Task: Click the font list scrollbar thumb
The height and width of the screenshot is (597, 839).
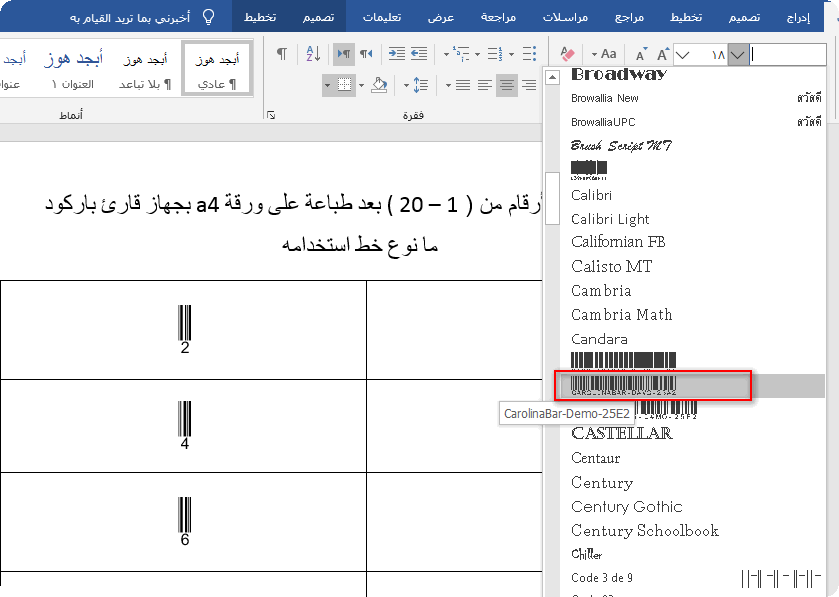Action: click(x=552, y=198)
